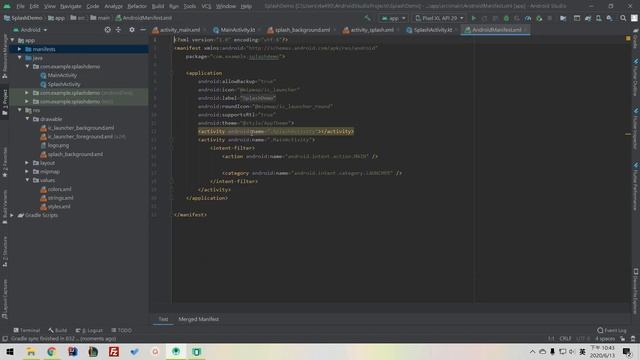Click the yellow warning marker in editor gutter
Image resolution: width=640 pixels, height=360 pixels.
[628, 38]
